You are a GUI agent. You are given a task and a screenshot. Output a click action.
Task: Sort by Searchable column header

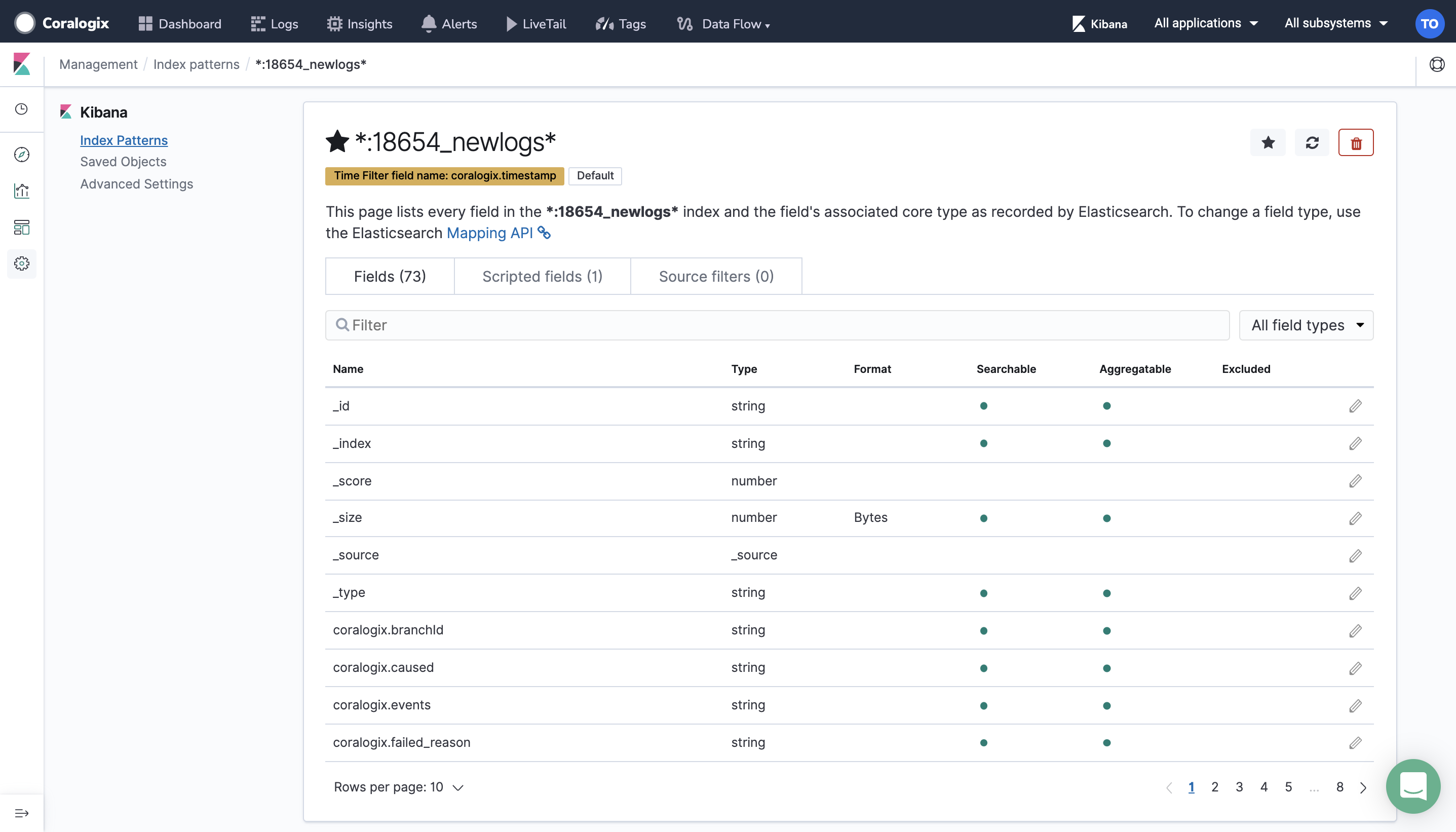tap(1007, 369)
